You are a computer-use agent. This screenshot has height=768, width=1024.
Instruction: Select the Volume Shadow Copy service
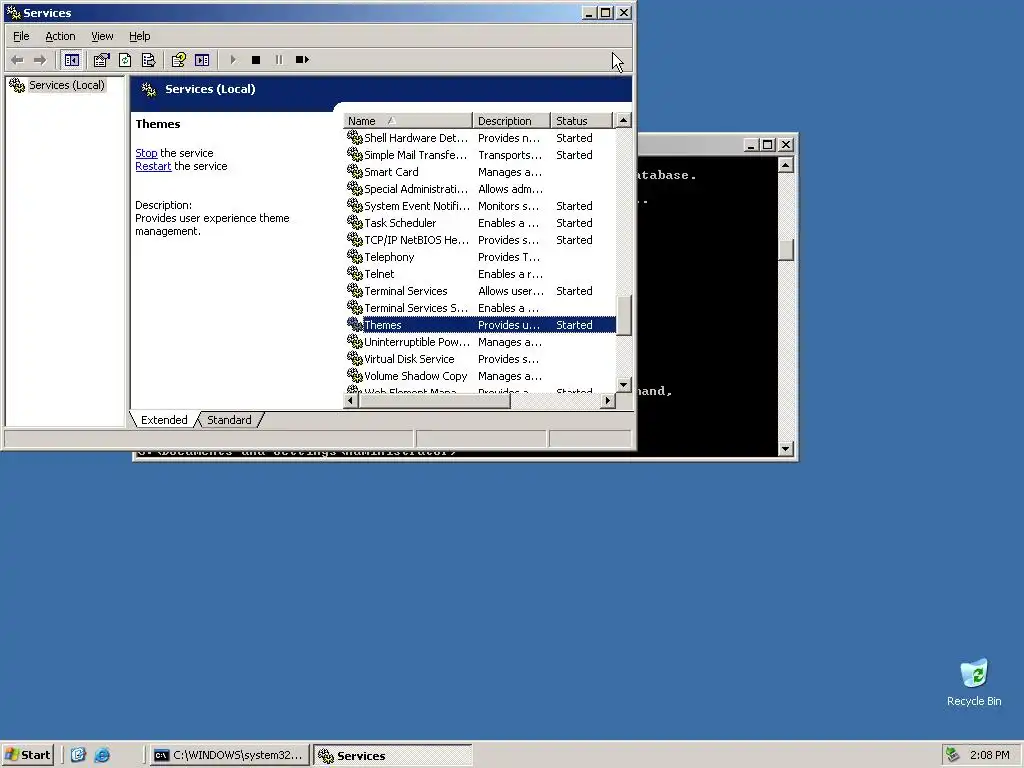tap(480, 376)
